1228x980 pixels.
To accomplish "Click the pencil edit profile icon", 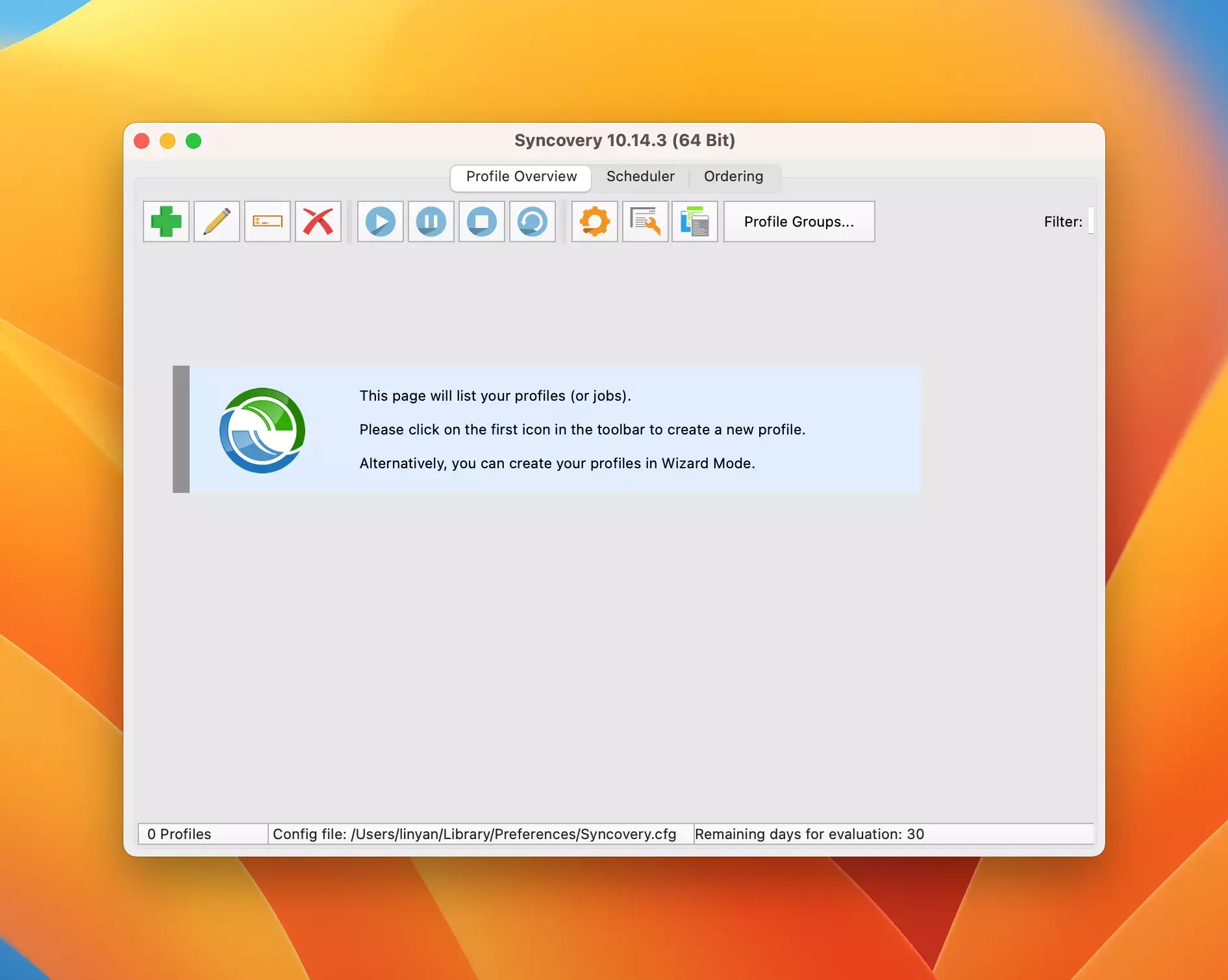I will click(x=216, y=221).
